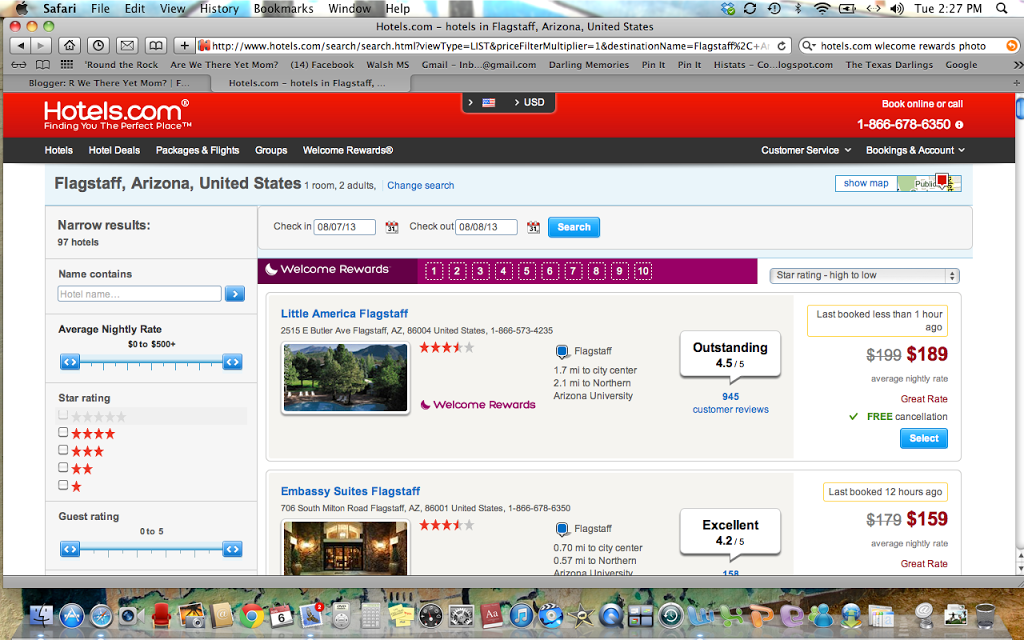
Task: Open Reading List glasses icon in bookmarks bar
Action: (x=20, y=65)
